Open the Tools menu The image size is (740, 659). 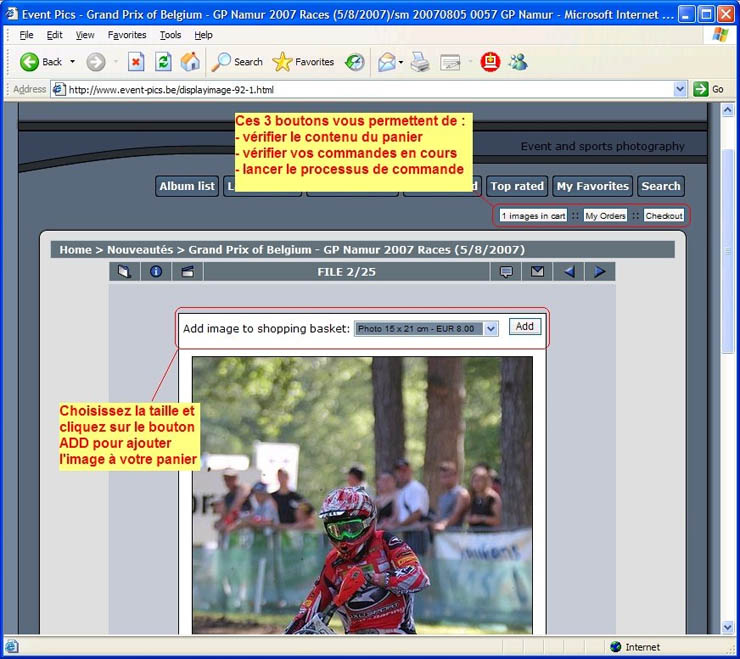tap(170, 35)
